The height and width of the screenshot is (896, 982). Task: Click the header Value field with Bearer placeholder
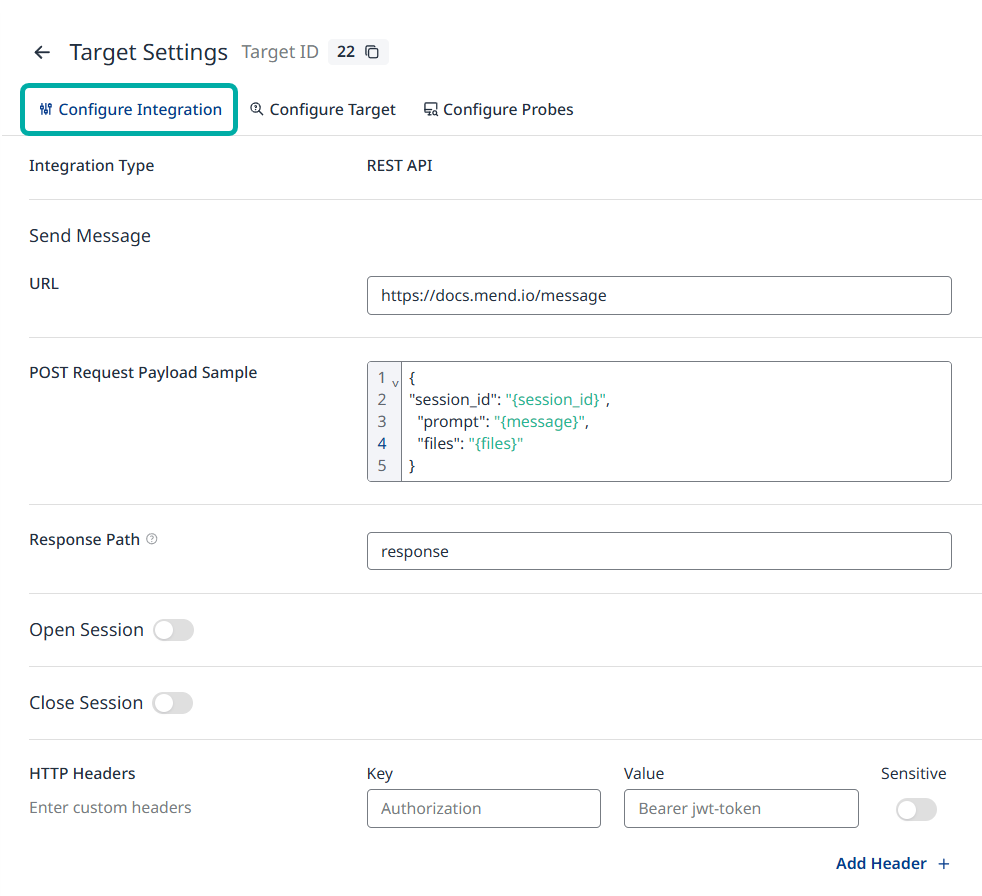click(740, 808)
